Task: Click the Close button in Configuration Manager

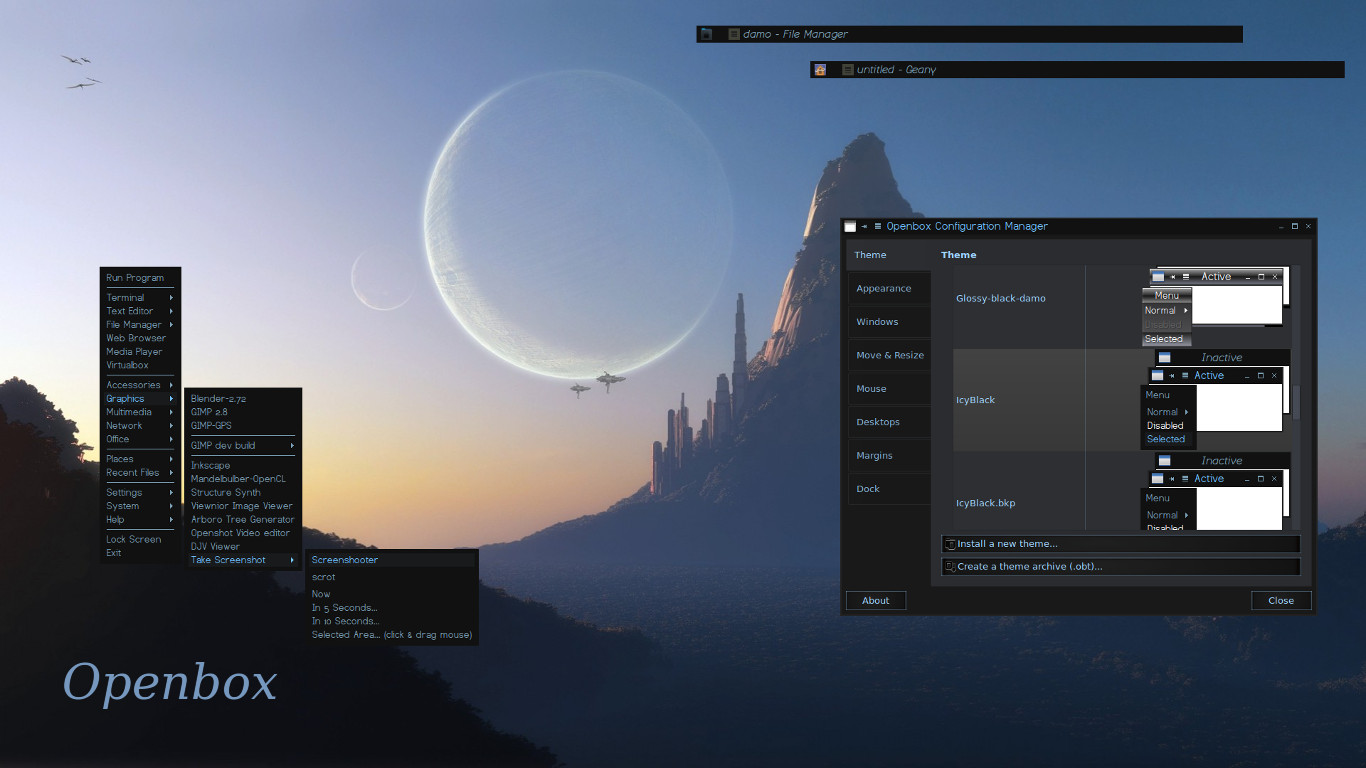Action: (1281, 601)
